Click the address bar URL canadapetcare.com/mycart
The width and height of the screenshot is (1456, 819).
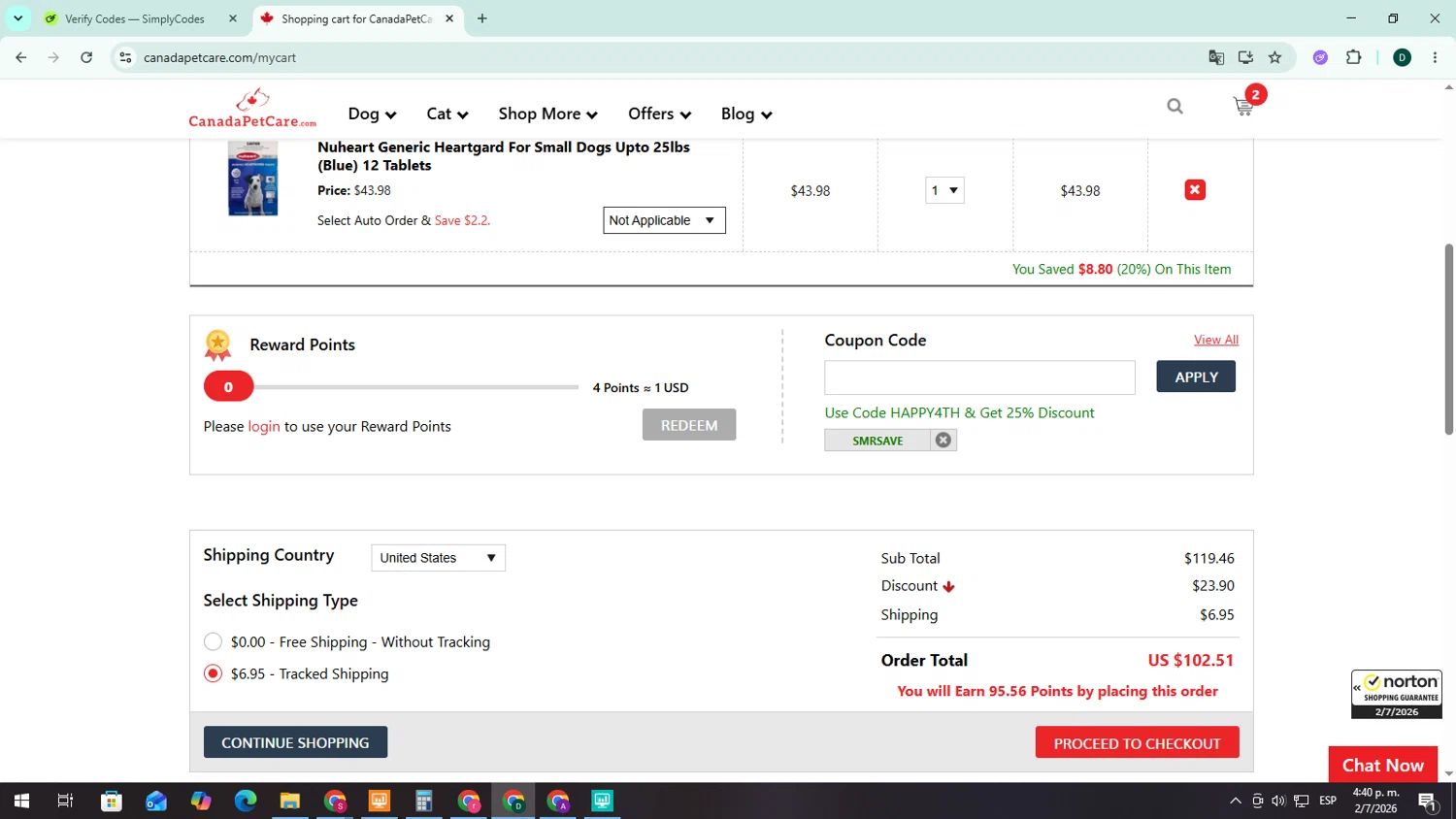pyautogui.click(x=219, y=57)
